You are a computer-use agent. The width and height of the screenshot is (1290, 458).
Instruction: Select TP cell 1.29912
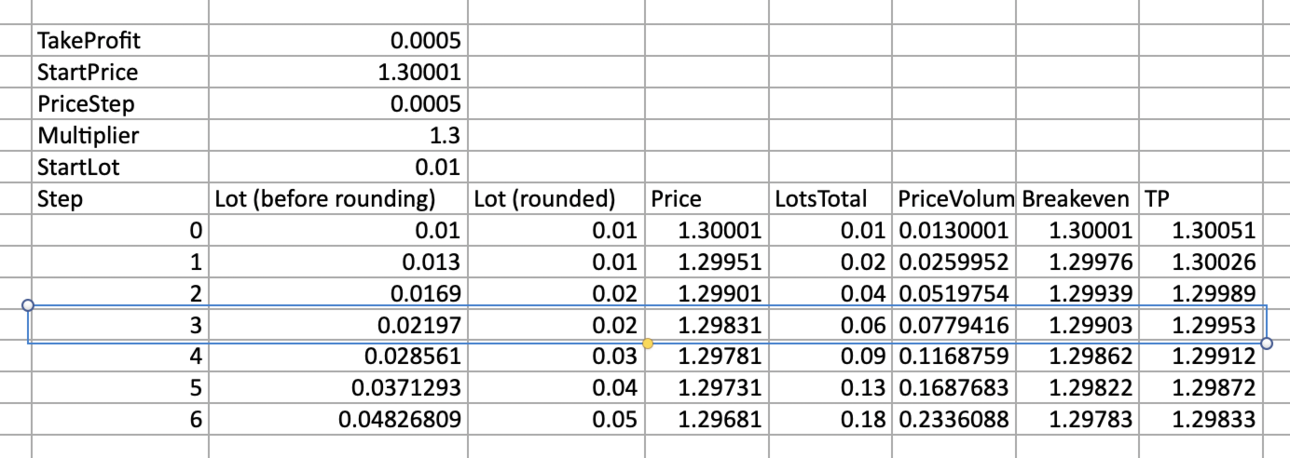coord(1202,356)
